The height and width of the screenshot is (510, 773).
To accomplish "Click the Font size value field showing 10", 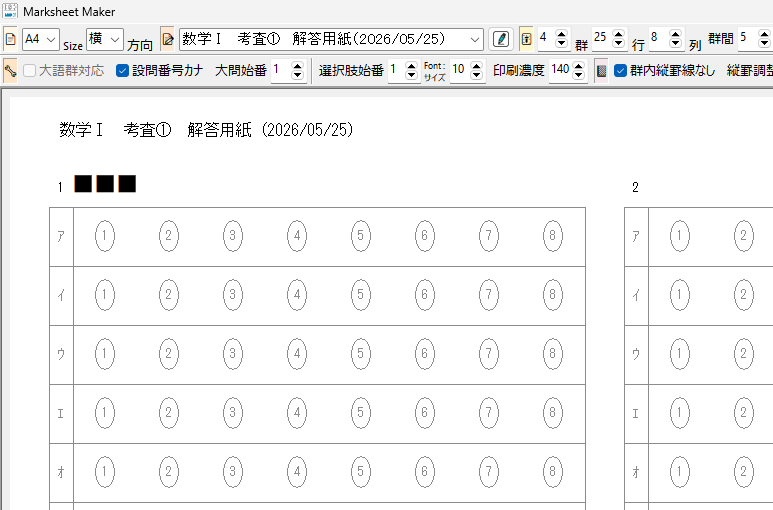I will (x=459, y=71).
